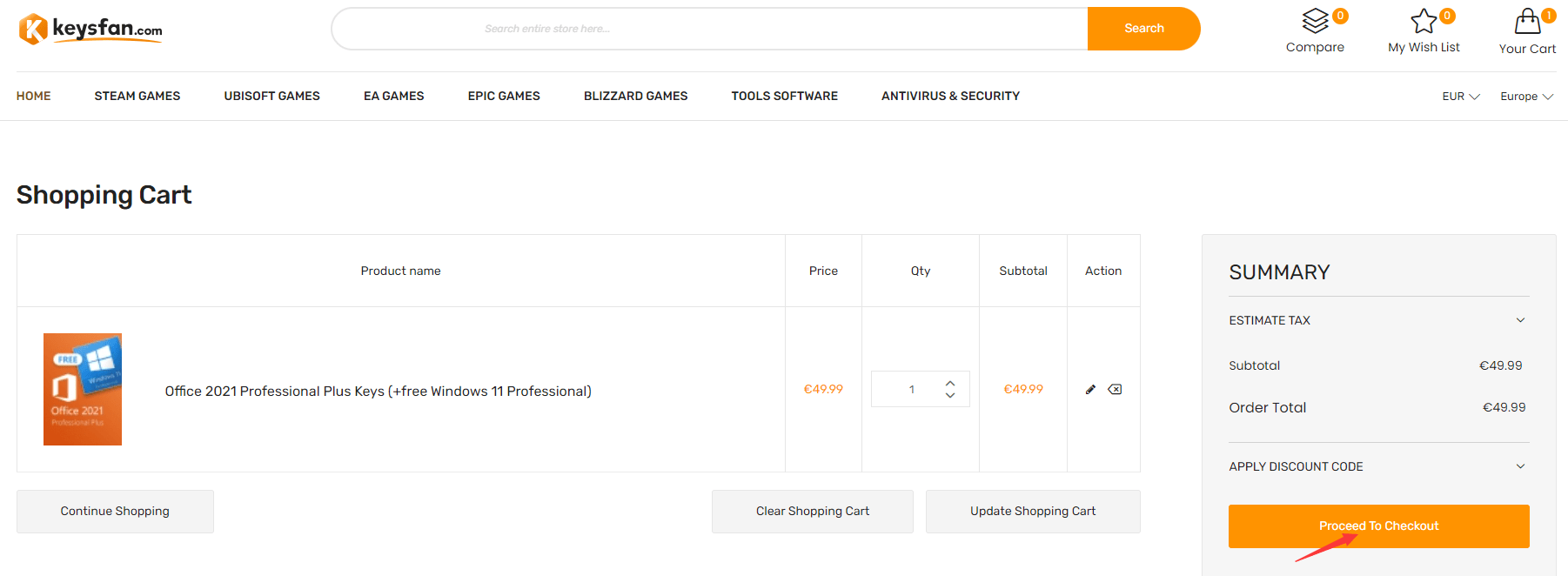The width and height of the screenshot is (1568, 576).
Task: Click the Compare text label
Action: coord(1315,47)
